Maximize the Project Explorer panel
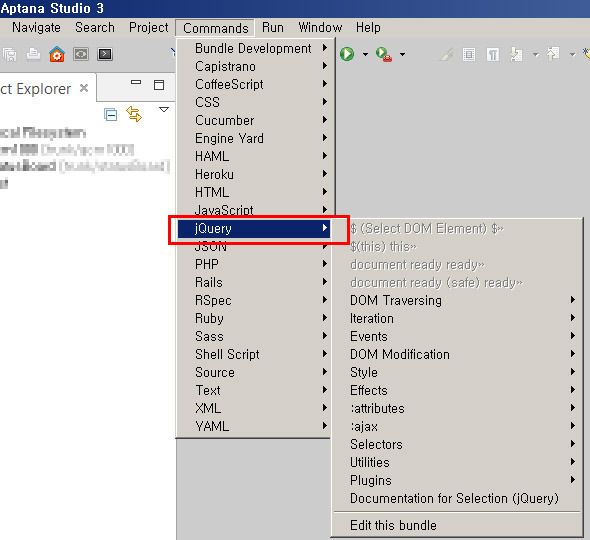Image resolution: width=590 pixels, height=540 pixels. (159, 85)
